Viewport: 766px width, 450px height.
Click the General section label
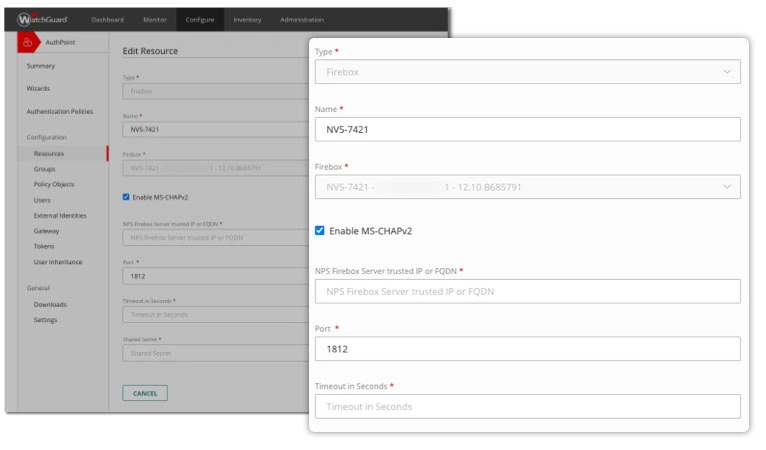pos(38,288)
